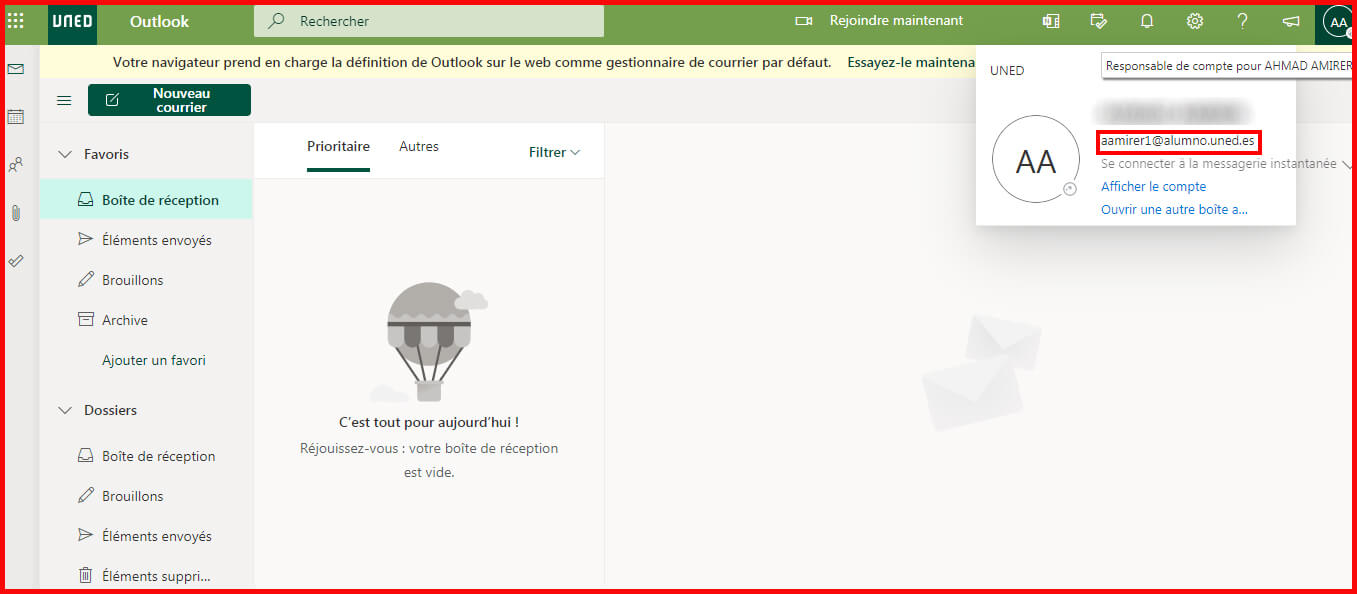This screenshot has width=1357, height=594.
Task: Click the Outlook title link
Action: click(x=159, y=21)
